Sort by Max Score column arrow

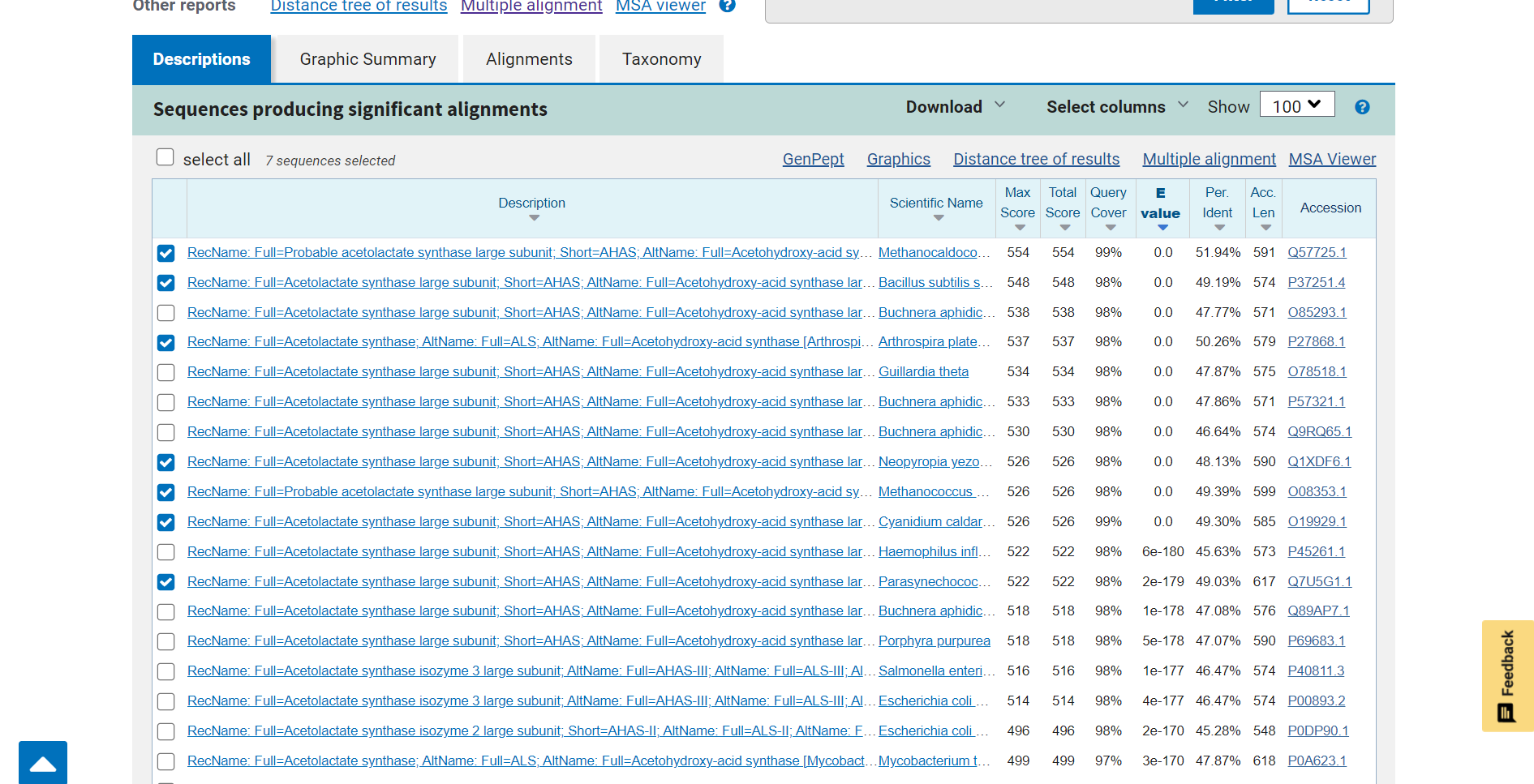point(1020,228)
